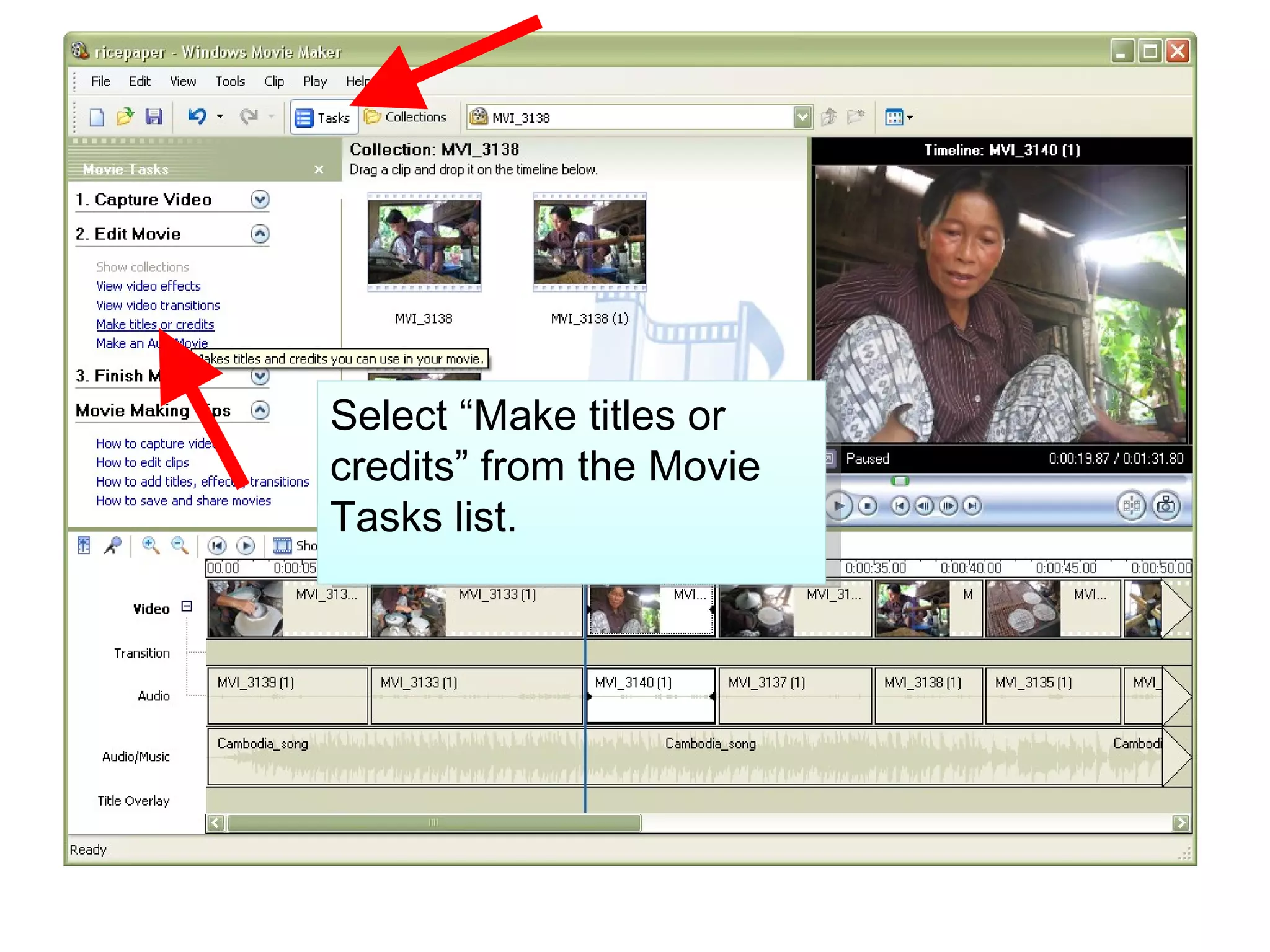Click the Redo arrow icon
Screen dimensions: 1270x952
(x=249, y=117)
